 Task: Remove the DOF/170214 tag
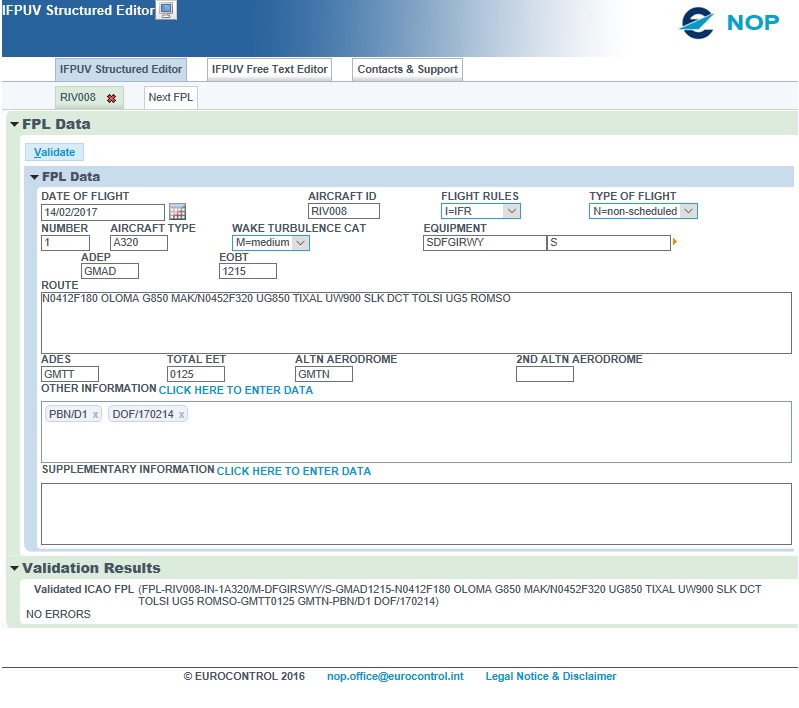[x=181, y=415]
